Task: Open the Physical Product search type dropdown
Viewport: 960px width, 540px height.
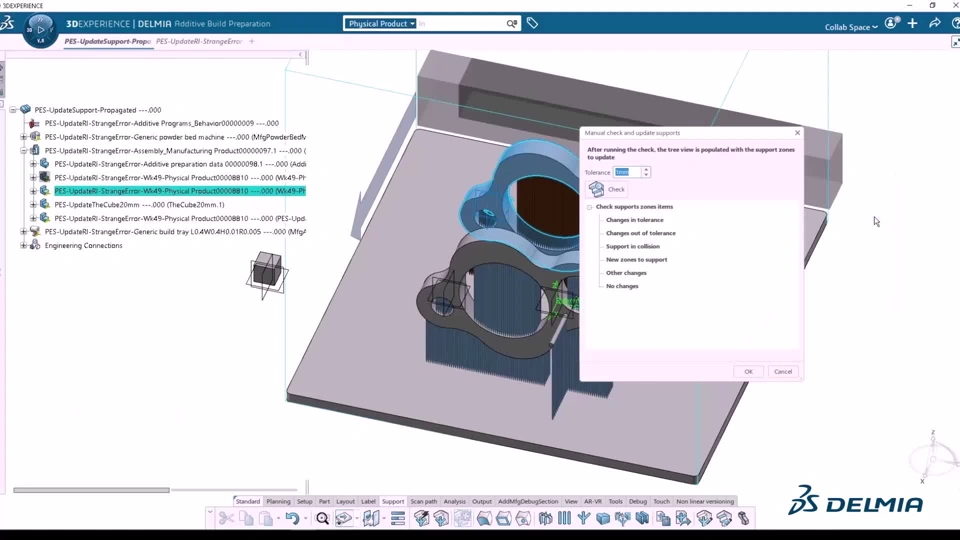Action: (x=380, y=24)
